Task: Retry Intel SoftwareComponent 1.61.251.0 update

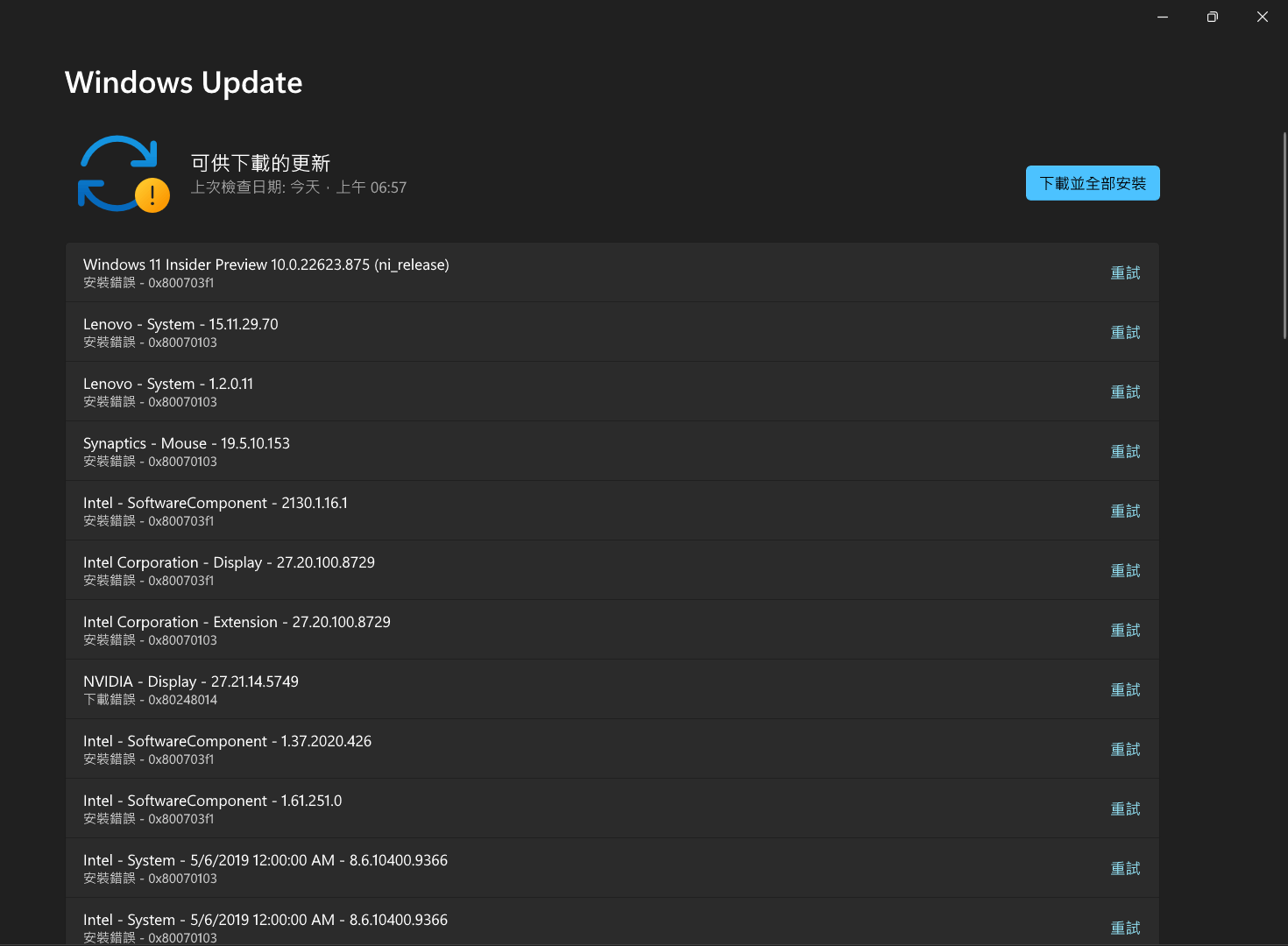Action: coord(1126,809)
